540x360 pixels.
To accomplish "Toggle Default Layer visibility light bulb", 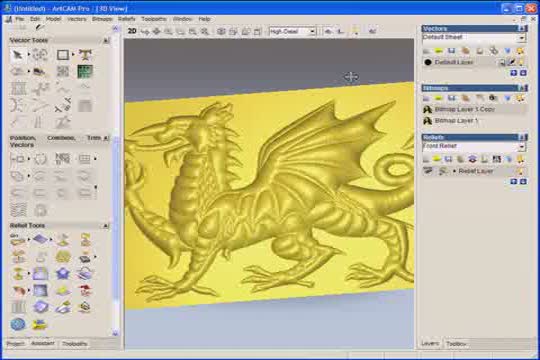I will pyautogui.click(x=521, y=62).
